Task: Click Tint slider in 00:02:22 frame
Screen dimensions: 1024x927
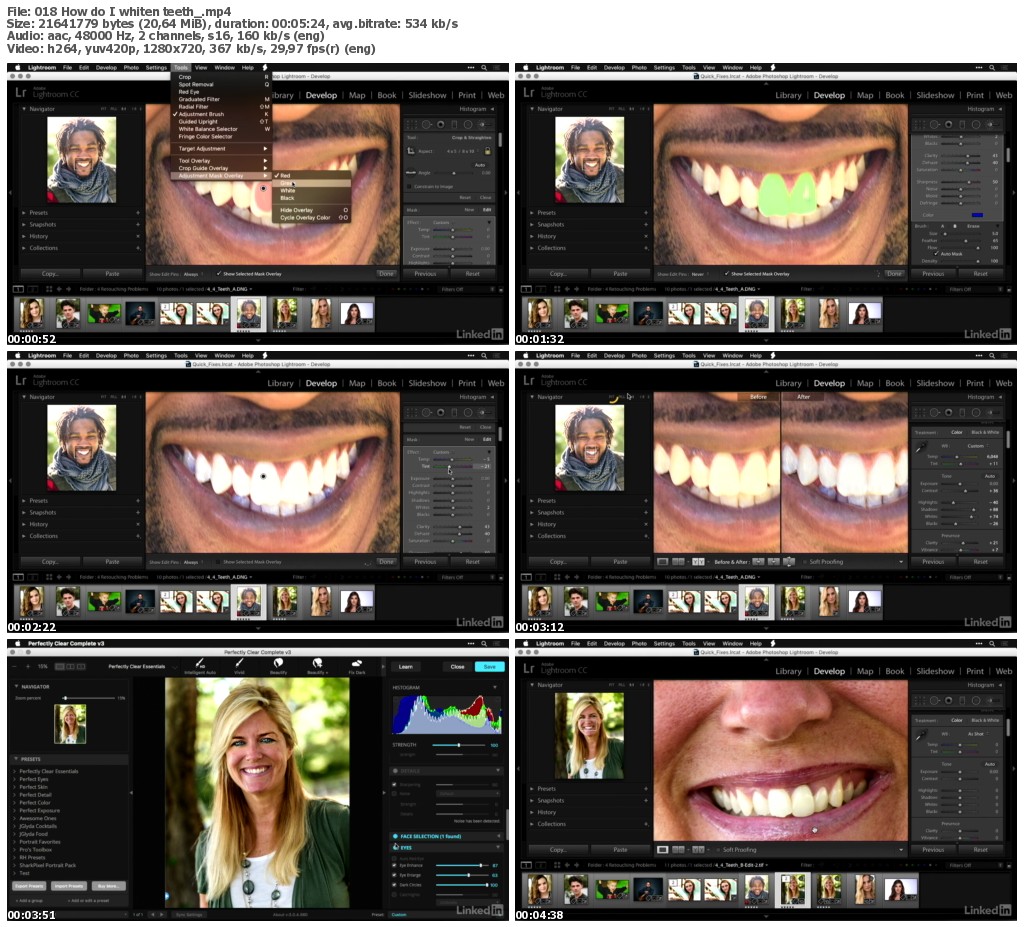Action: click(452, 466)
